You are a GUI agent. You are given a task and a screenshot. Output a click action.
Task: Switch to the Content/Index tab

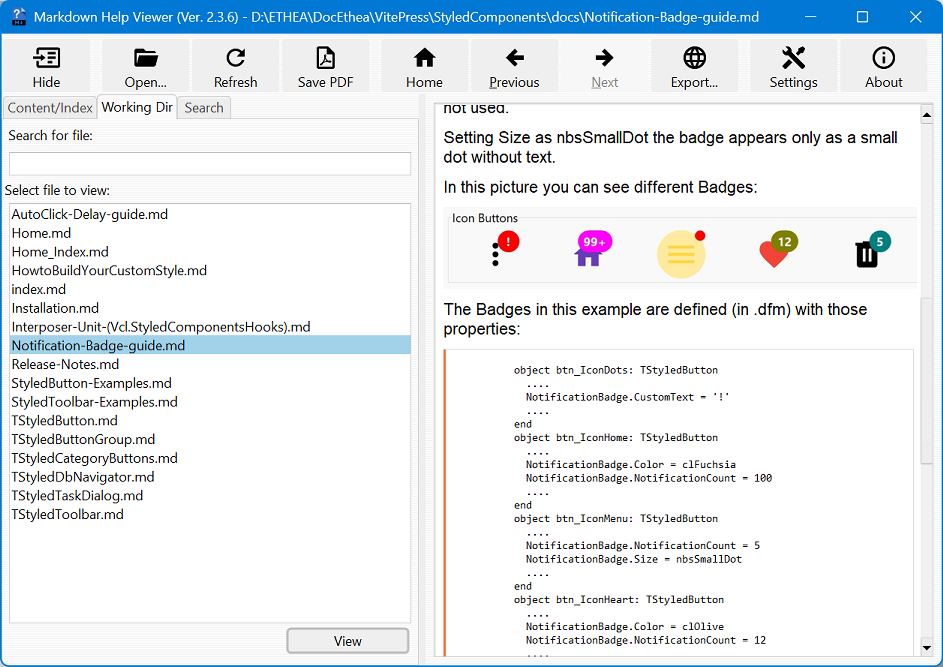(50, 108)
